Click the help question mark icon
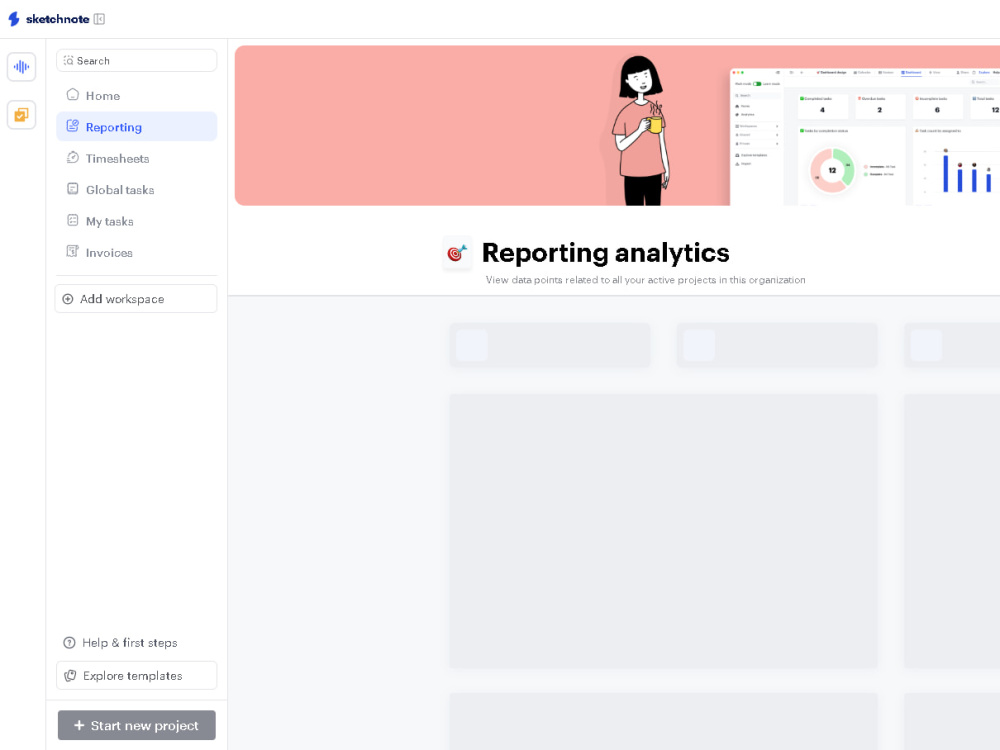This screenshot has width=1000, height=750. click(x=69, y=643)
